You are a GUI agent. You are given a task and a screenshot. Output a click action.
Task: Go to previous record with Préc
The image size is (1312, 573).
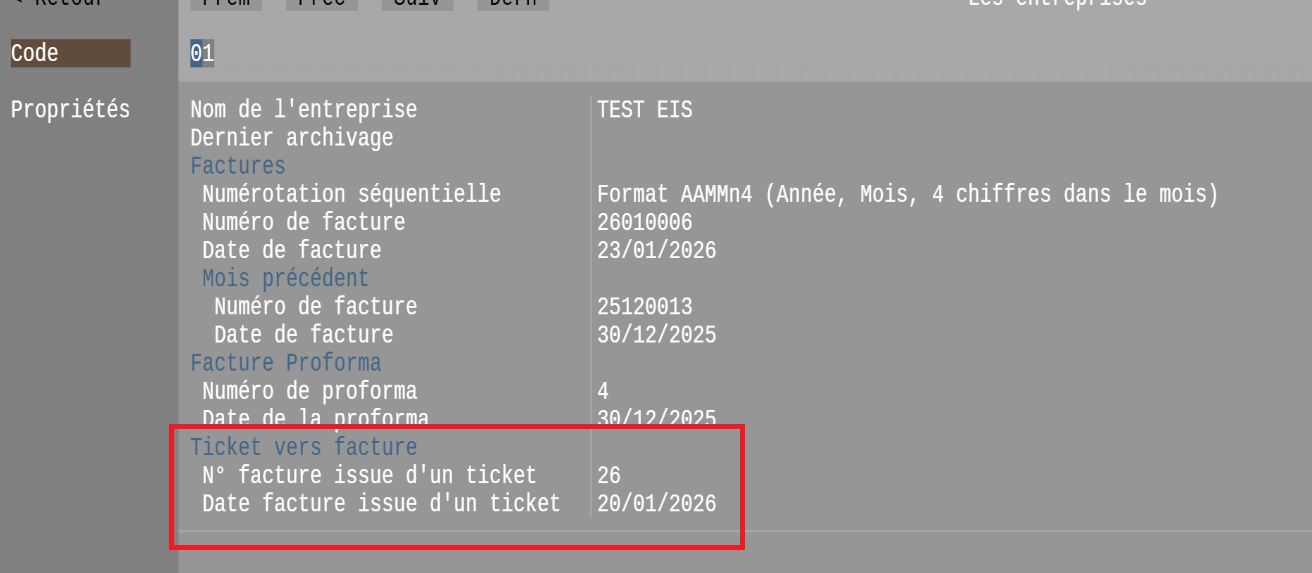click(322, 3)
